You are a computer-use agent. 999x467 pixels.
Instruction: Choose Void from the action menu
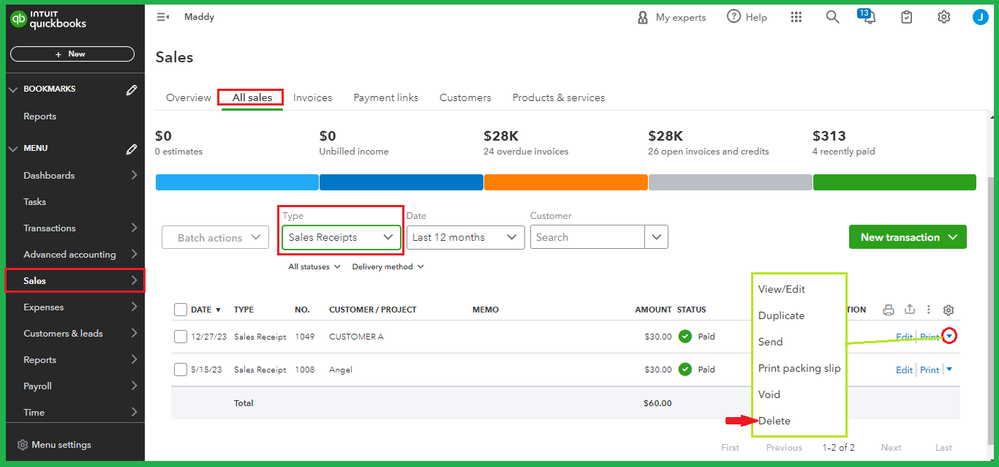(x=769, y=394)
